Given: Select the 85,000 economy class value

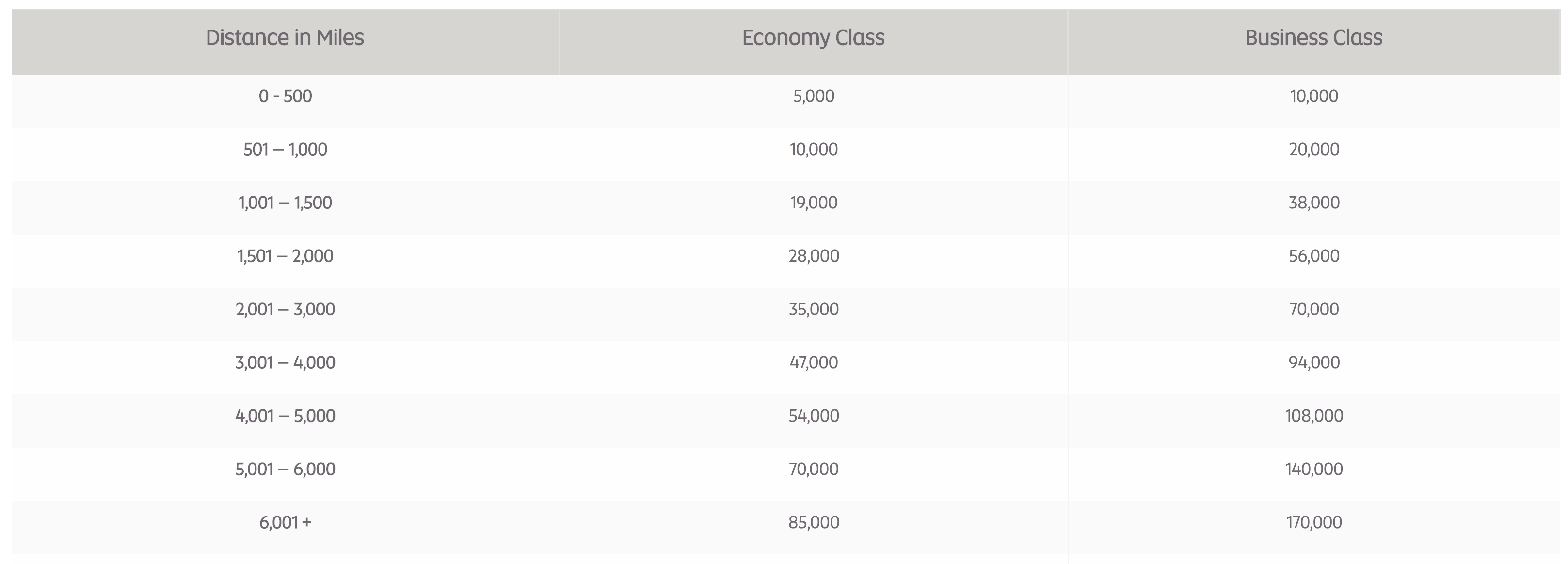Looking at the screenshot, I should [x=813, y=523].
